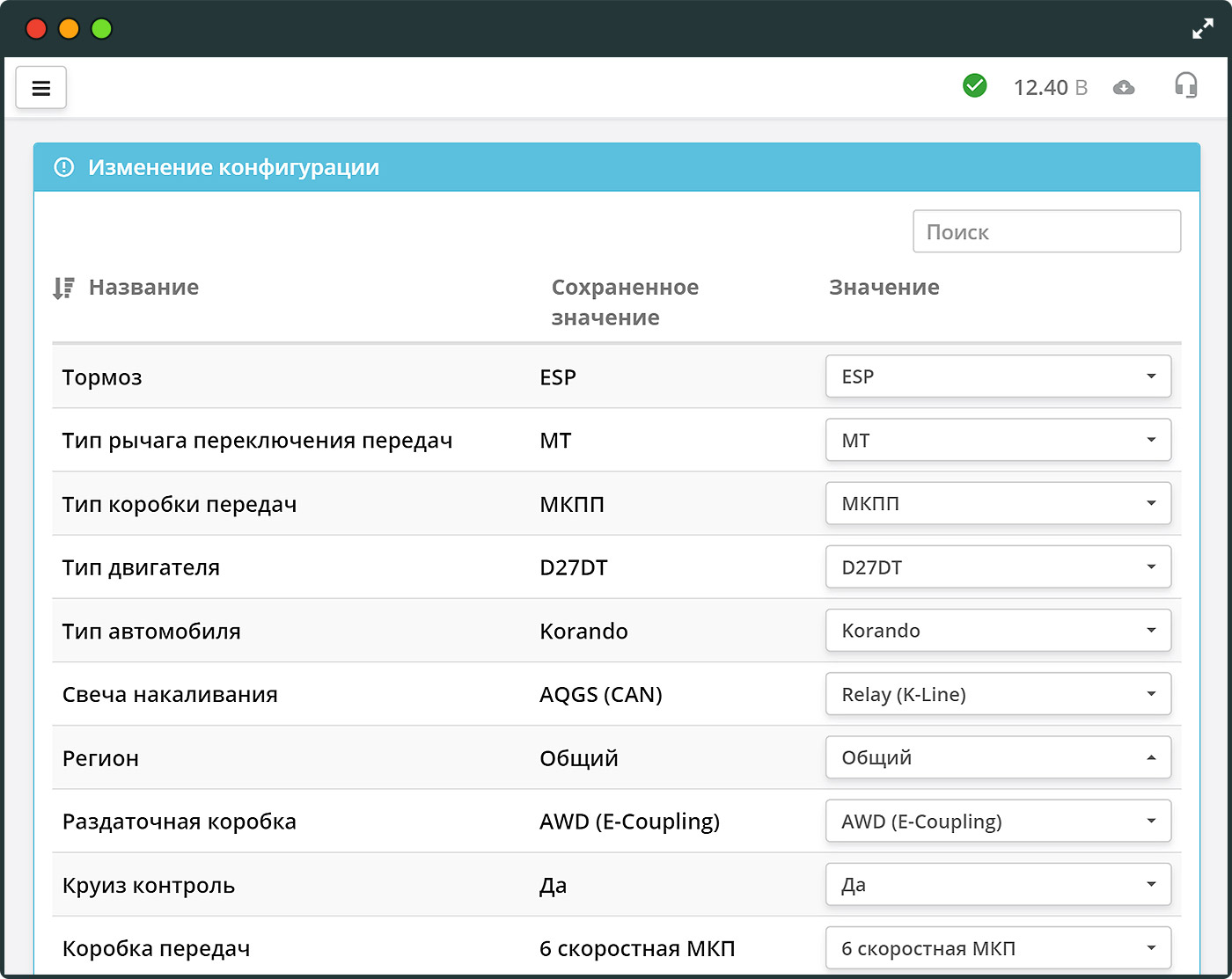Click the info icon in Изменение конфигурации header
Screen dimensions: 1232x979
pyautogui.click(x=64, y=167)
